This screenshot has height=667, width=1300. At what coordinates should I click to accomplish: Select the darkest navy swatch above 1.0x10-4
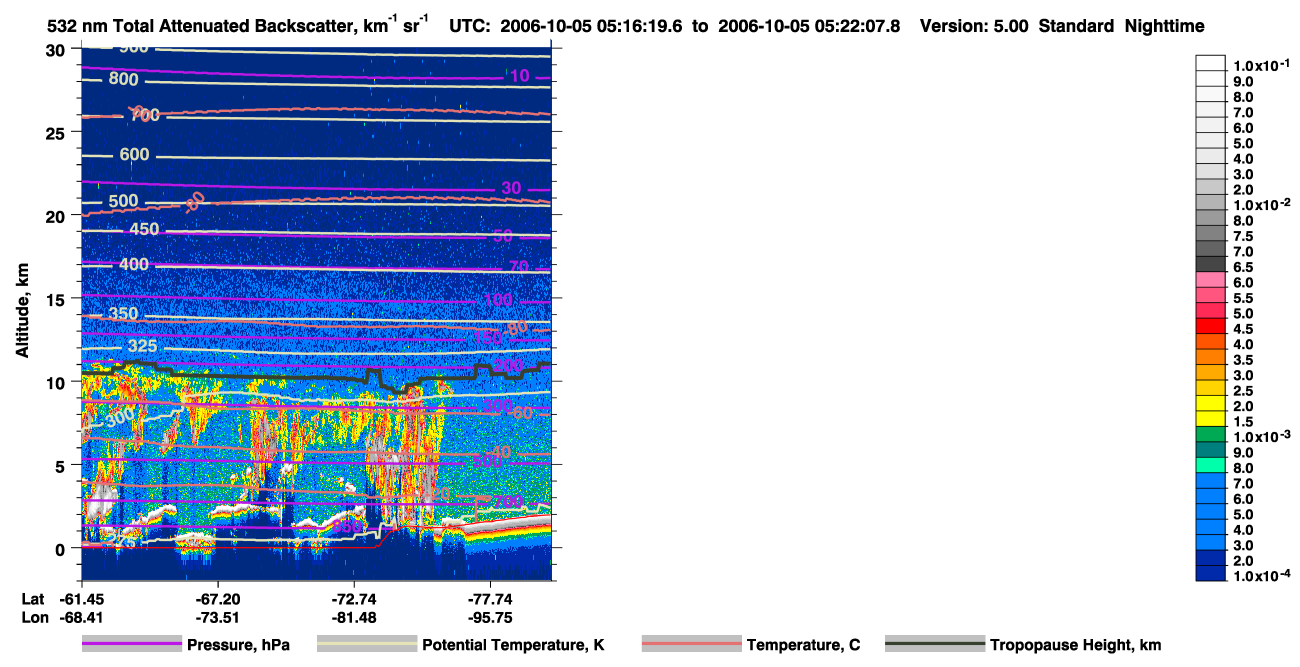(1211, 573)
